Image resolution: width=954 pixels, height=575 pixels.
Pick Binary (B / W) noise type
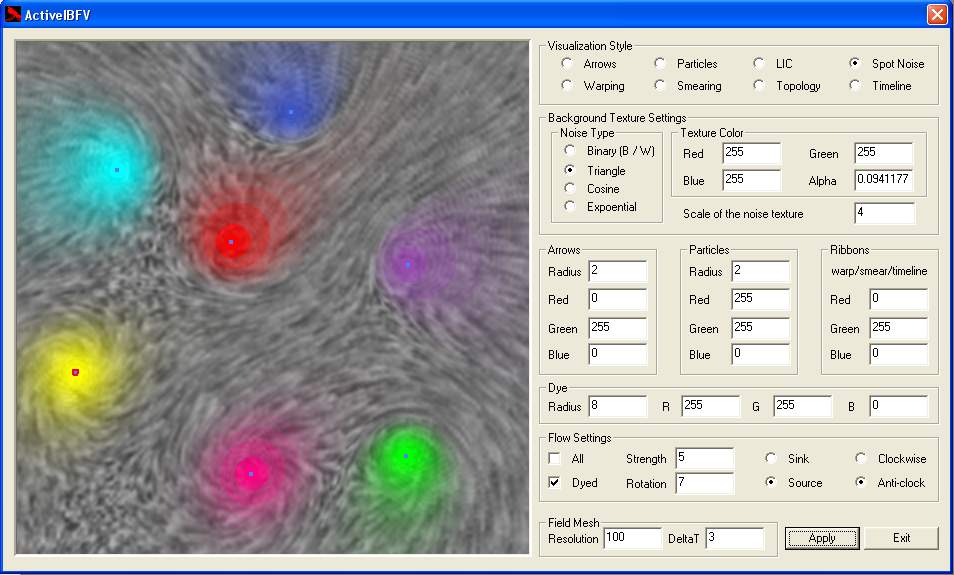point(571,151)
